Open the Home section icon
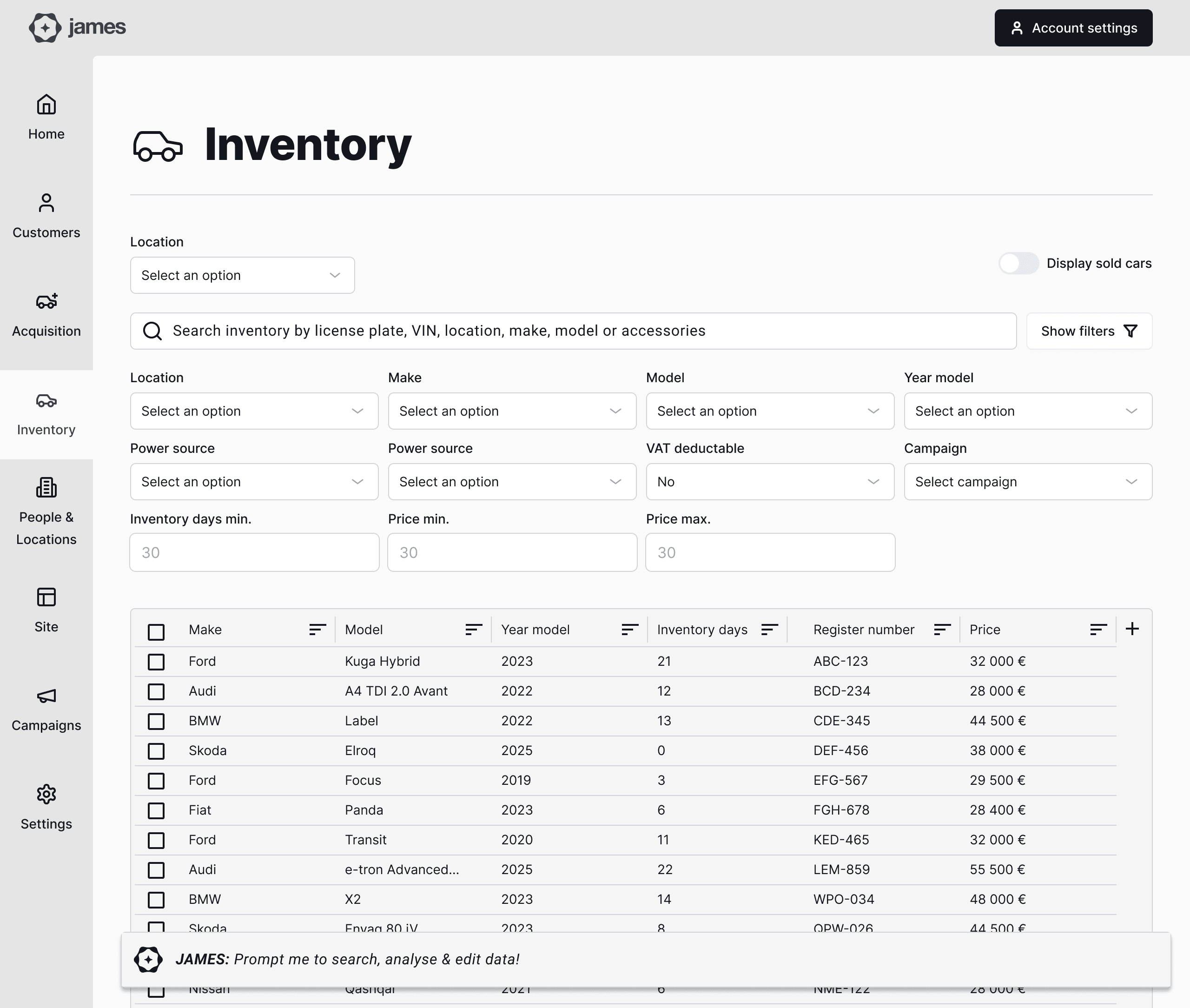1190x1008 pixels. pos(46,105)
